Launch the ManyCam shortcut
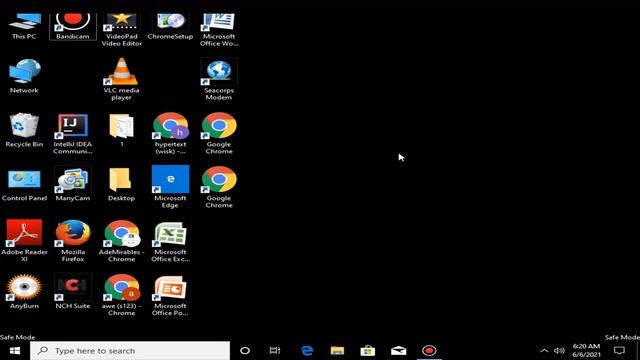640x360 pixels. click(x=73, y=184)
